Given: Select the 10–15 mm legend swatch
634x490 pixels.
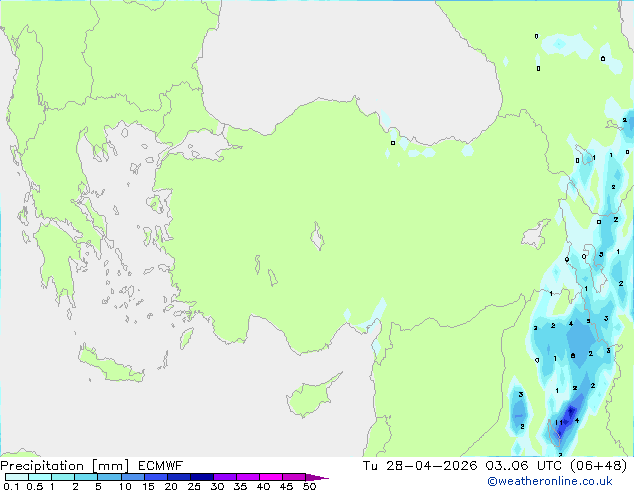Looking at the screenshot, I should coord(132,477).
